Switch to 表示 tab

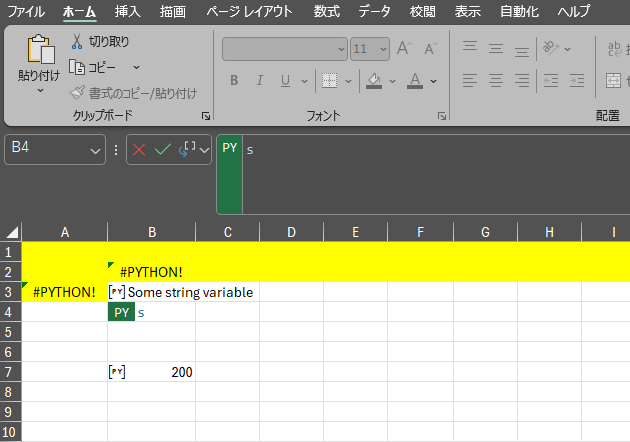[x=468, y=11]
